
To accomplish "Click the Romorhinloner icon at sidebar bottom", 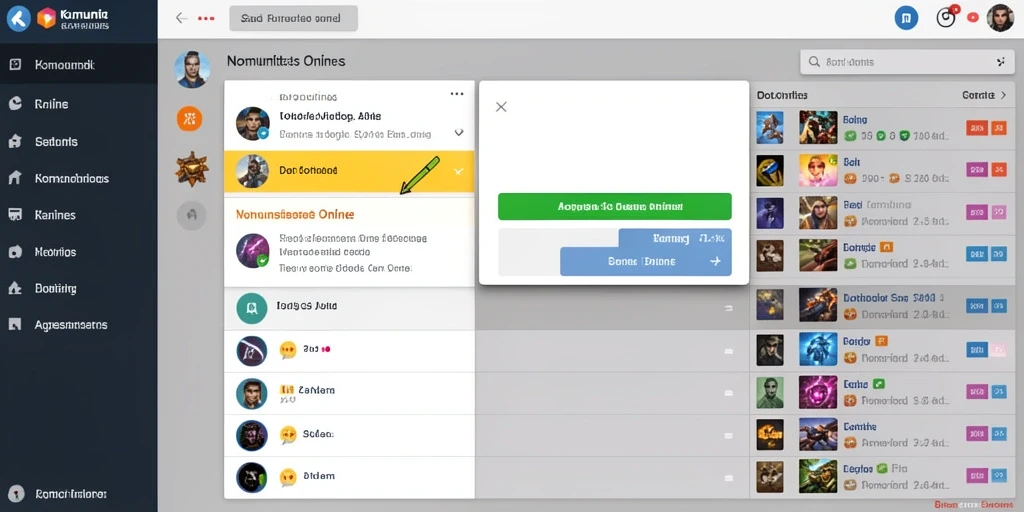I will click(16, 494).
